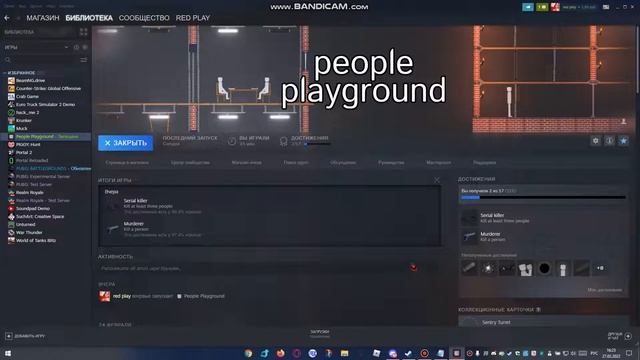
Task: Click the blue ЗАКРЫТЬ (Close game) button
Action: 126,143
